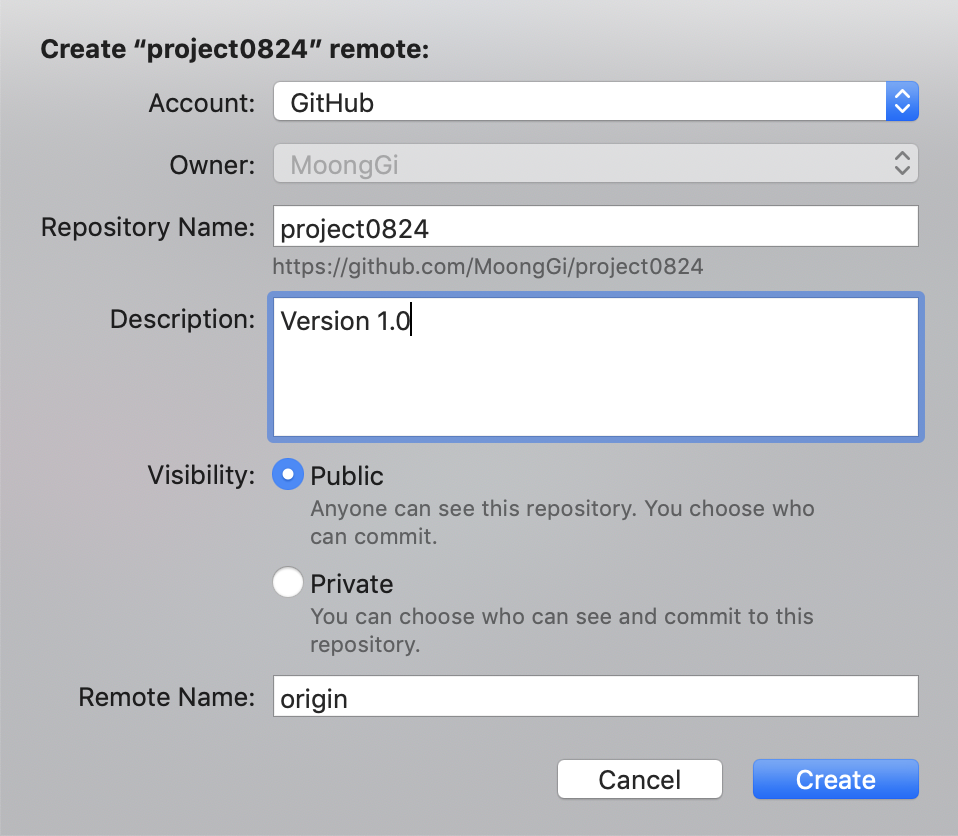Click the Public description text about commits

pos(562,522)
